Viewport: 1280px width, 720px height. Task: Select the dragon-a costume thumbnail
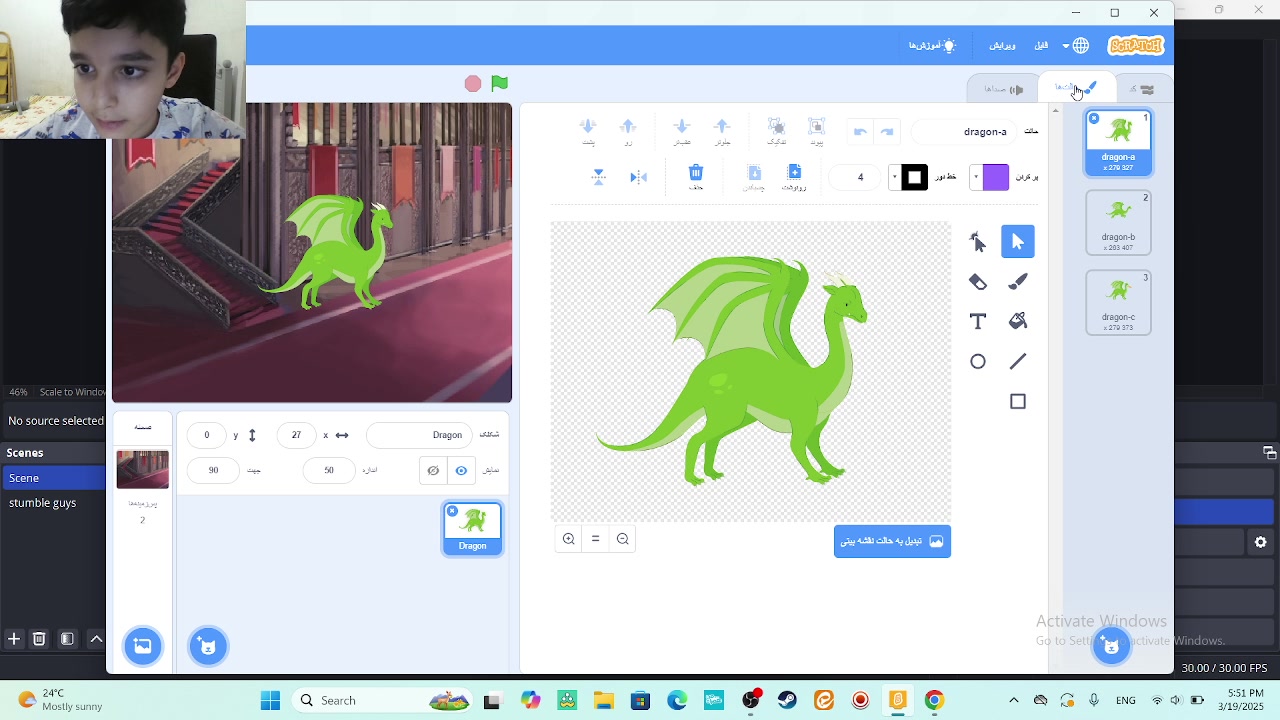pyautogui.click(x=1118, y=142)
